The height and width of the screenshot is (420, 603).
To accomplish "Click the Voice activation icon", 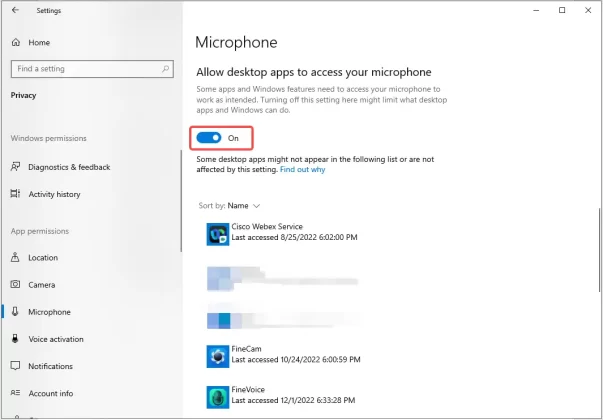I will pyautogui.click(x=15, y=339).
